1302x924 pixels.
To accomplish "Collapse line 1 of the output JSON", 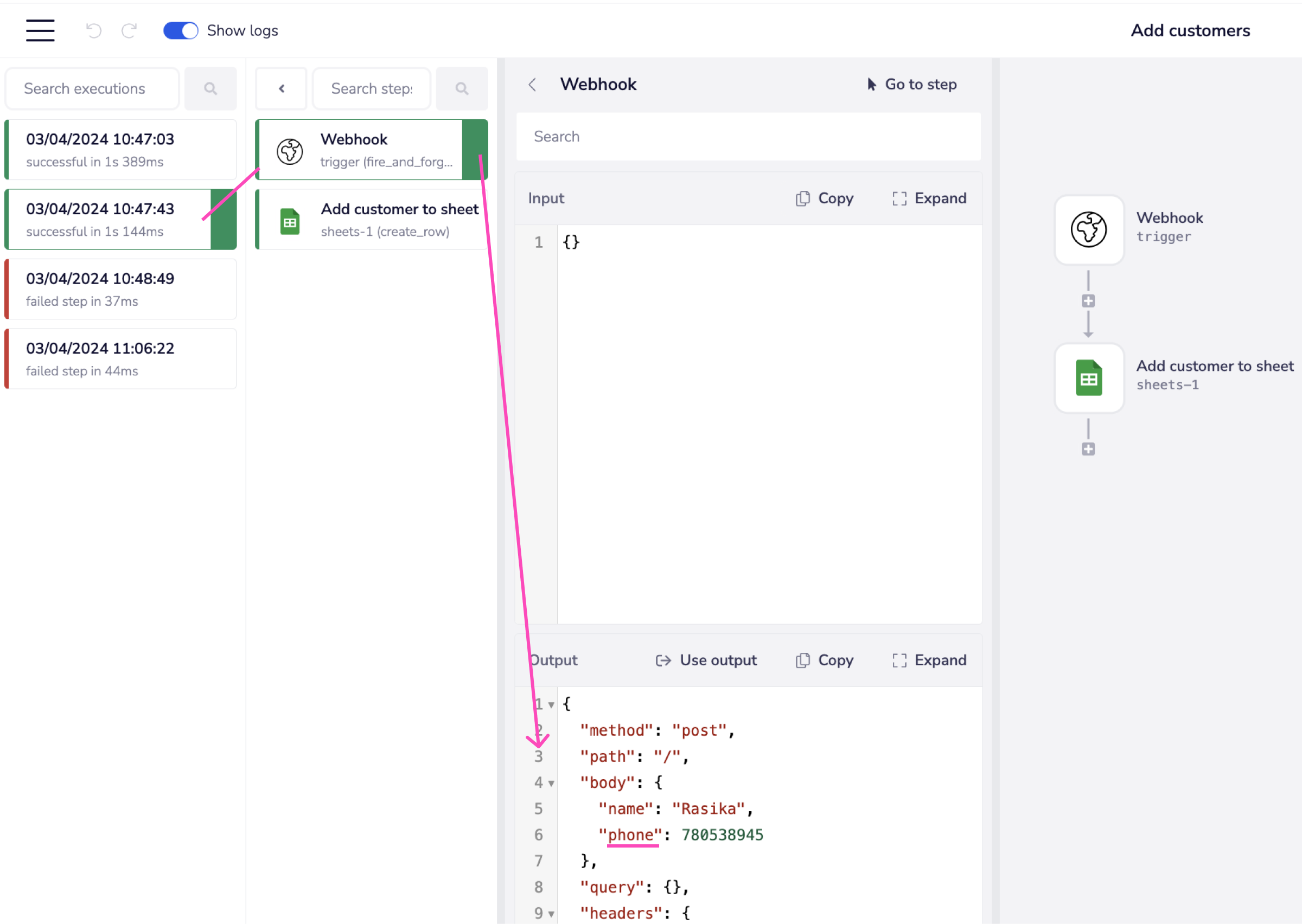I will click(x=551, y=705).
